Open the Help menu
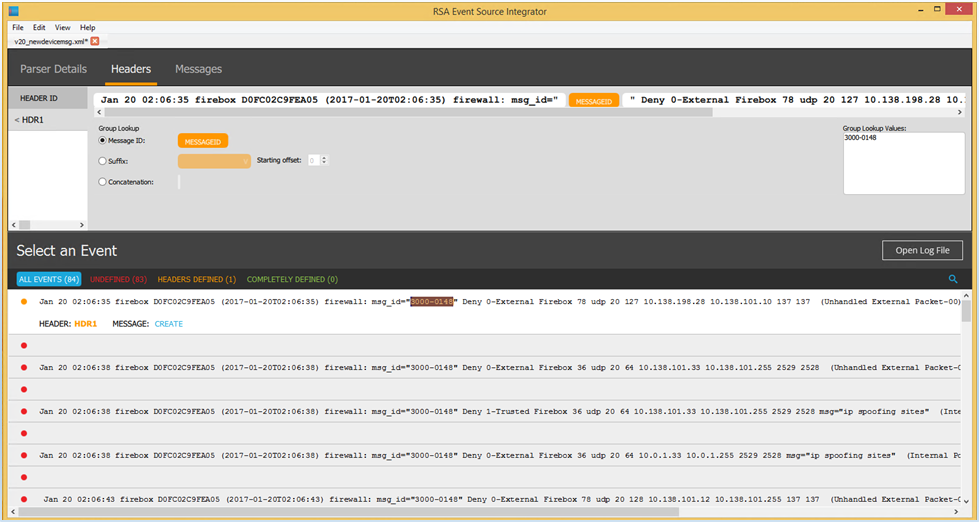 coord(88,27)
